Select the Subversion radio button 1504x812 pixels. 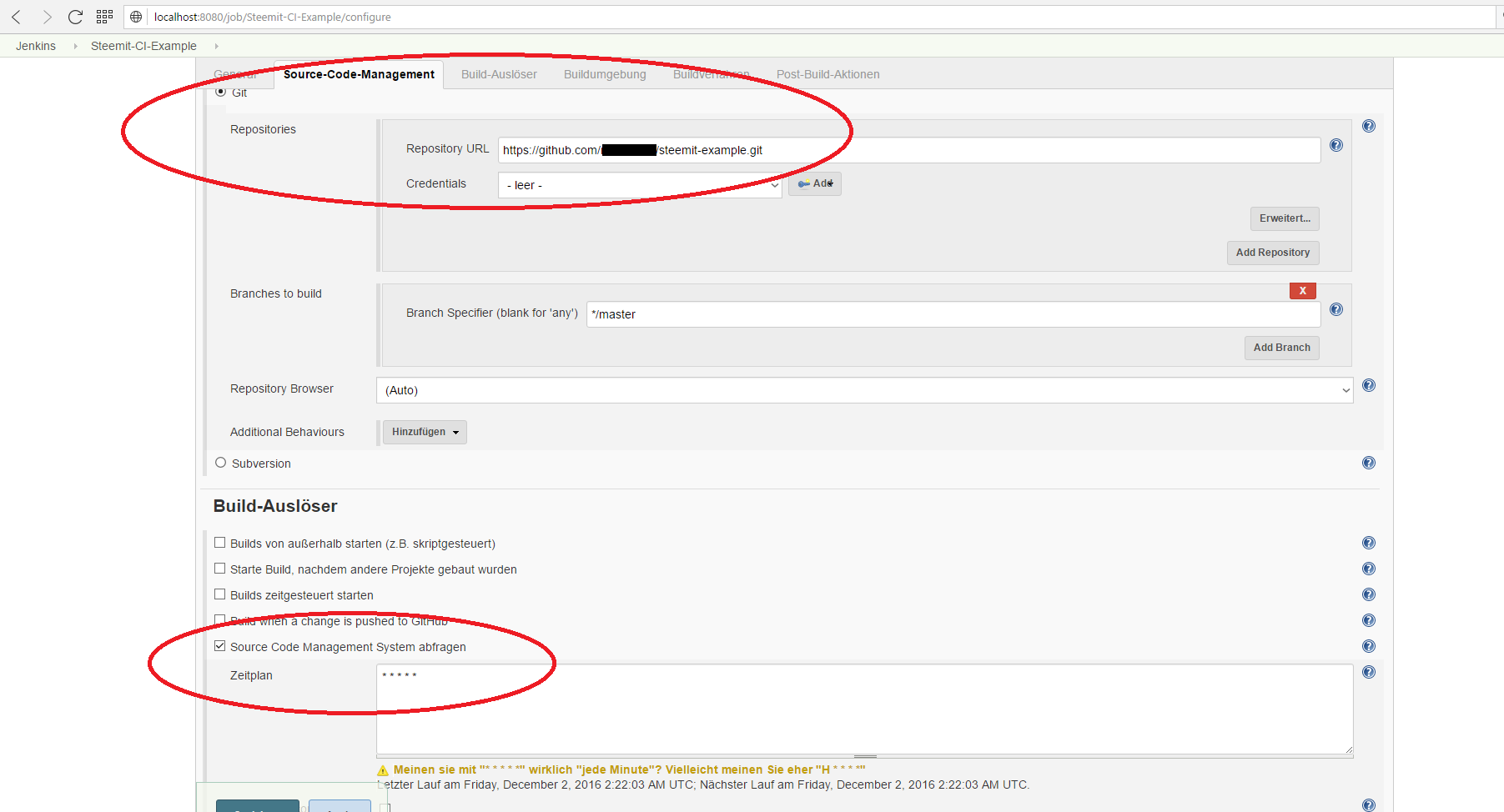220,463
